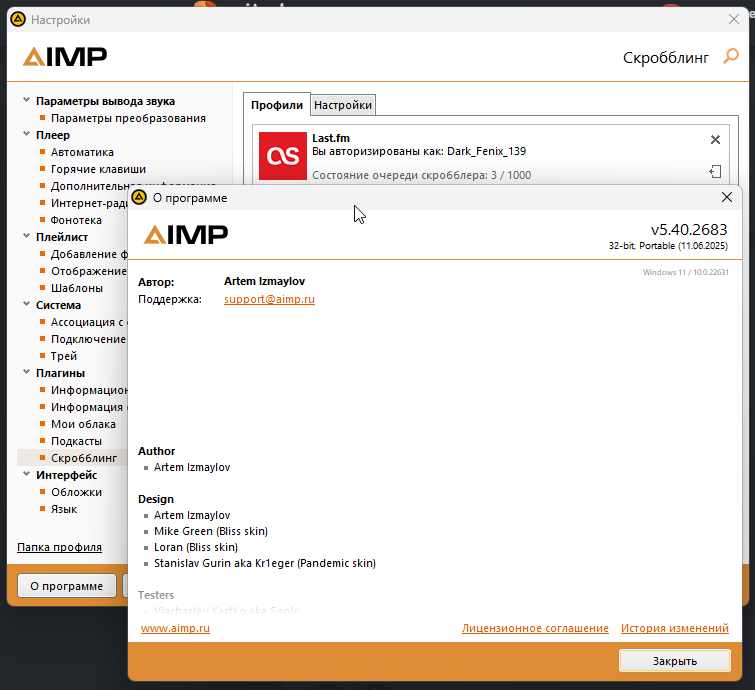Viewport: 755px width, 690px height.
Task: Open Лицензионное соглашение link
Action: [x=535, y=628]
